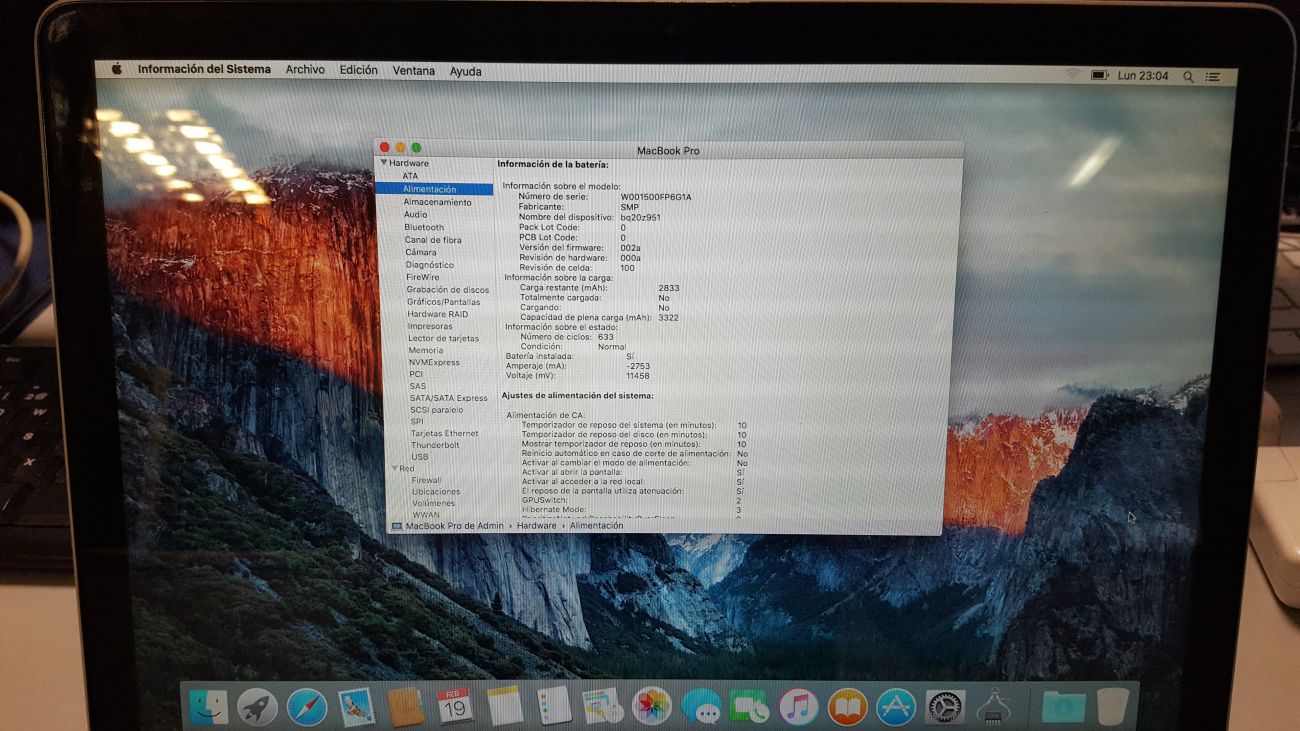The image size is (1300, 731).
Task: Click the Lun 23:04 clock
Action: coord(1143,76)
